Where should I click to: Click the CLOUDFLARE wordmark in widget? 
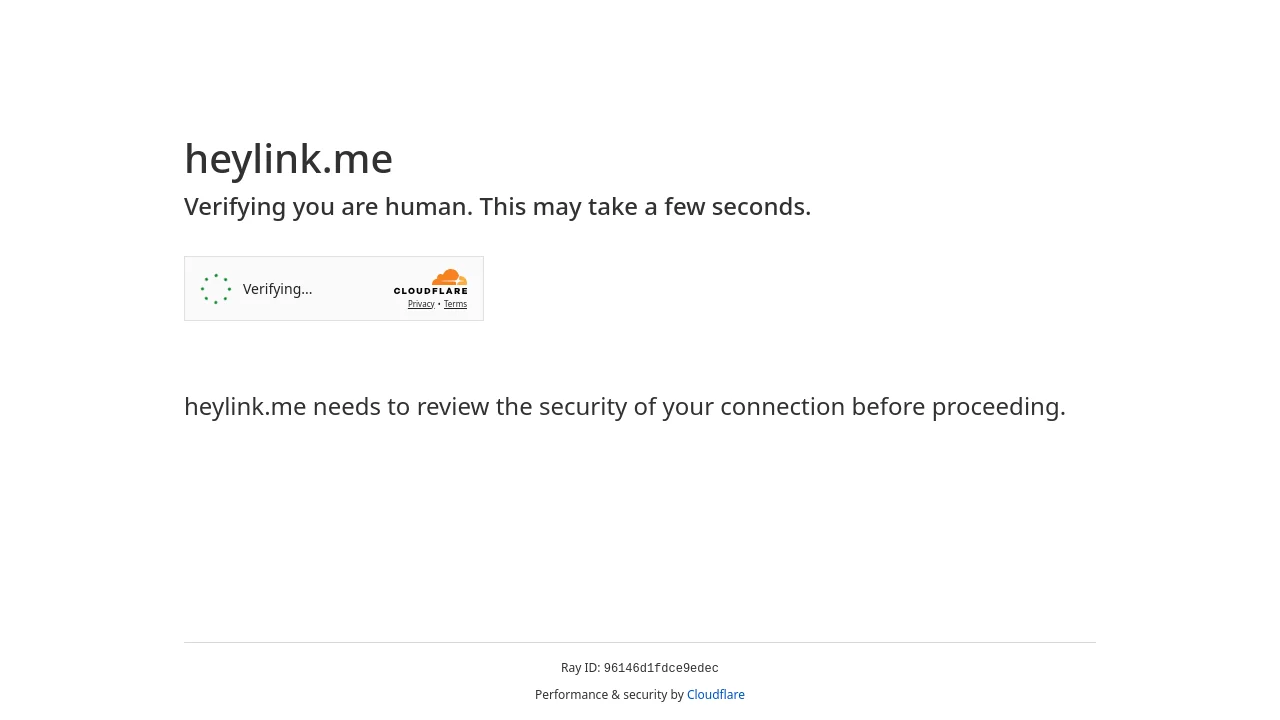(x=430, y=291)
